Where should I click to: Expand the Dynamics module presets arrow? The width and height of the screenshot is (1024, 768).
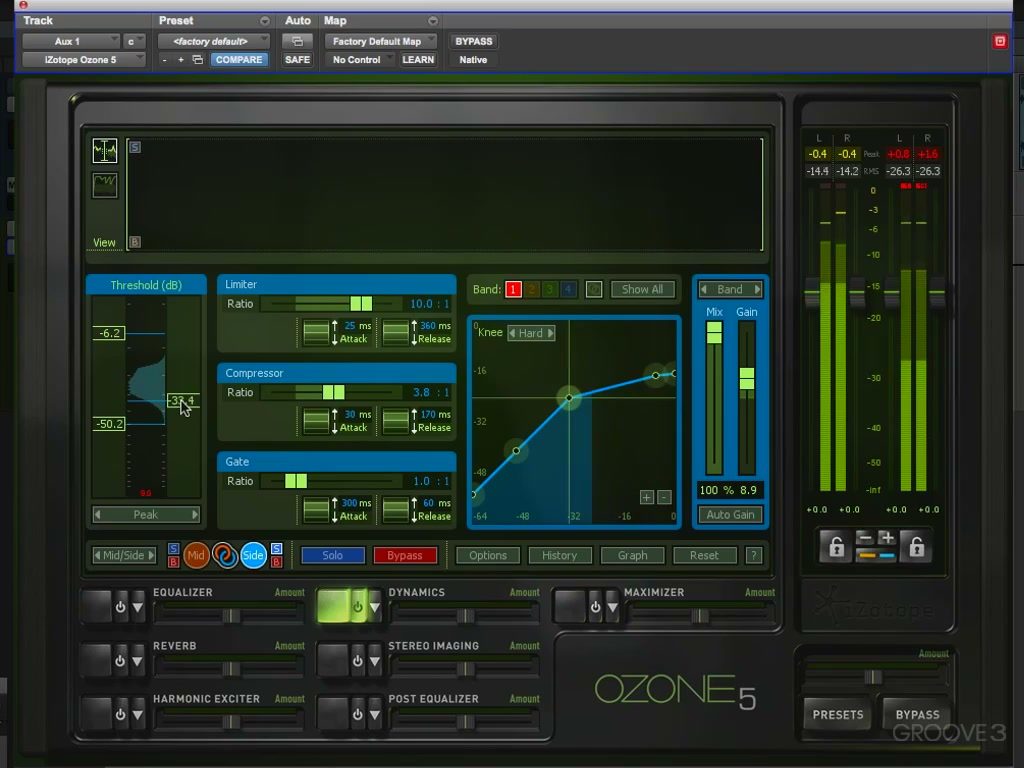[375, 607]
